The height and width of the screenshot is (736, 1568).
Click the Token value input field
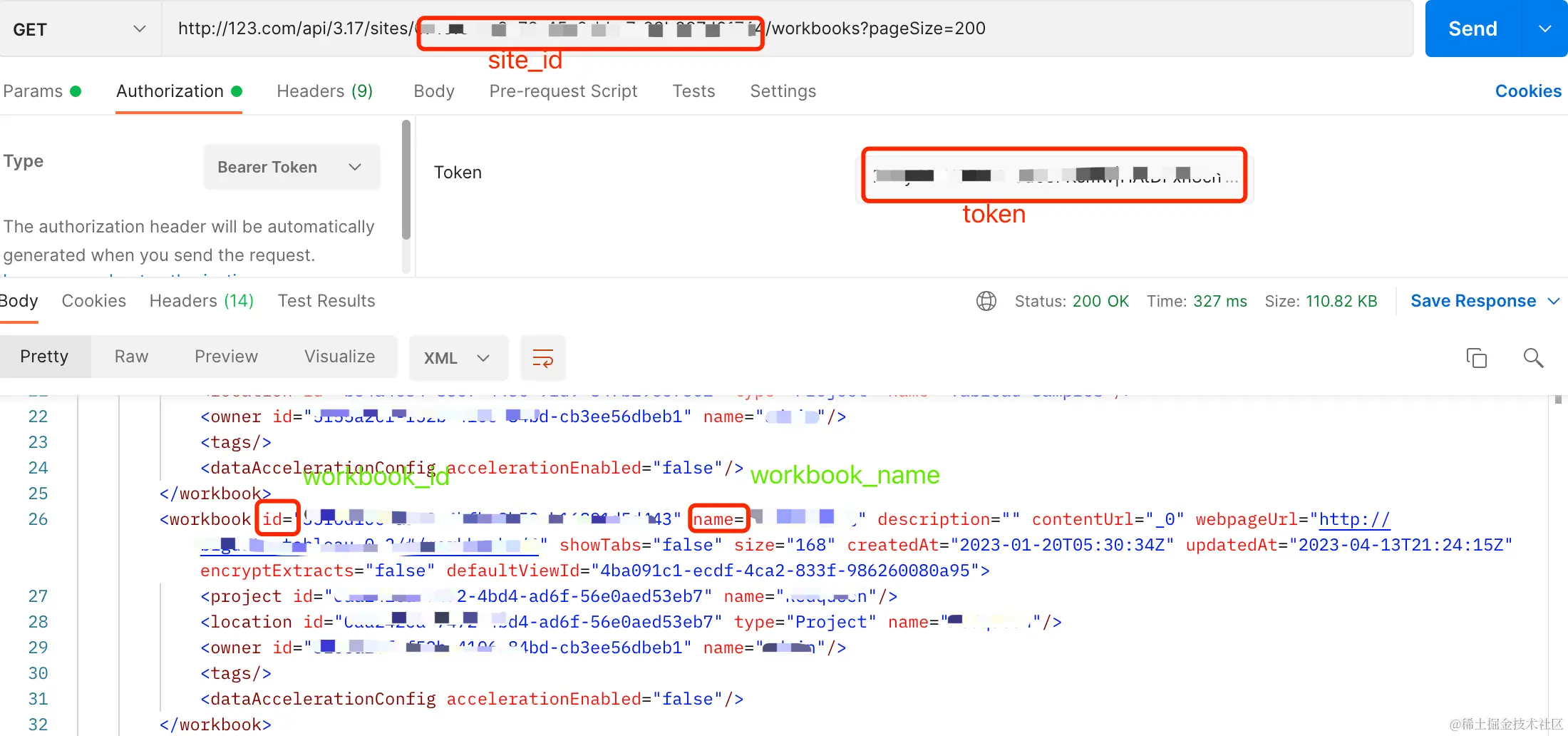click(x=1053, y=175)
